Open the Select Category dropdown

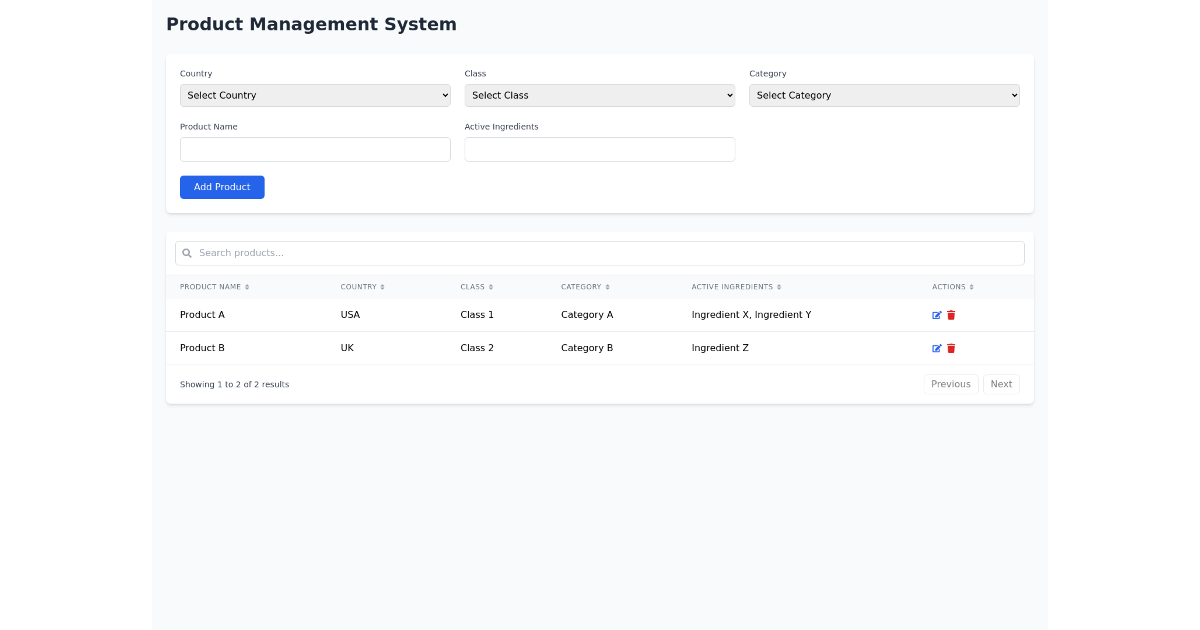[x=884, y=95]
